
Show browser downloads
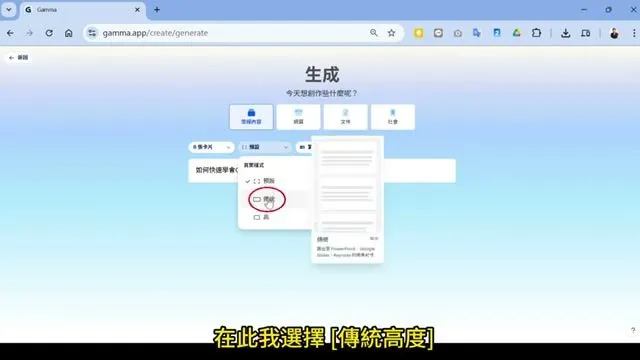tap(565, 33)
